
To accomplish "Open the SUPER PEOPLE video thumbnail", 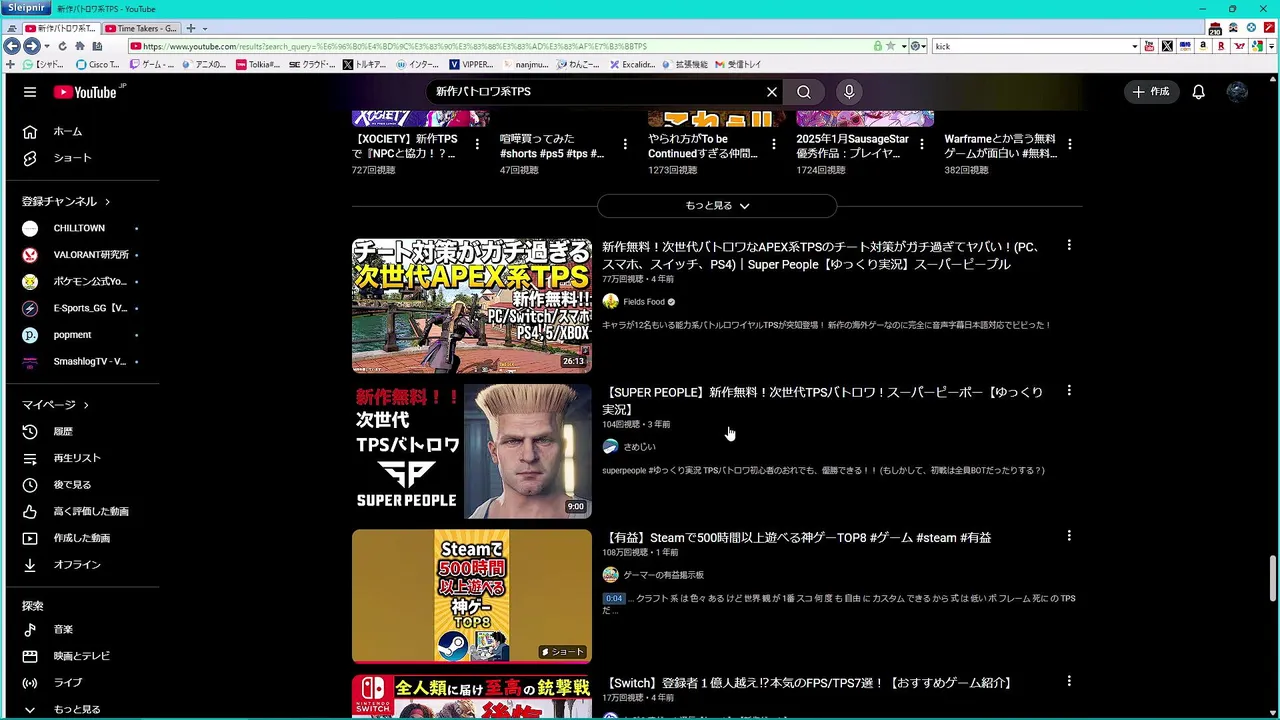I will [x=472, y=451].
